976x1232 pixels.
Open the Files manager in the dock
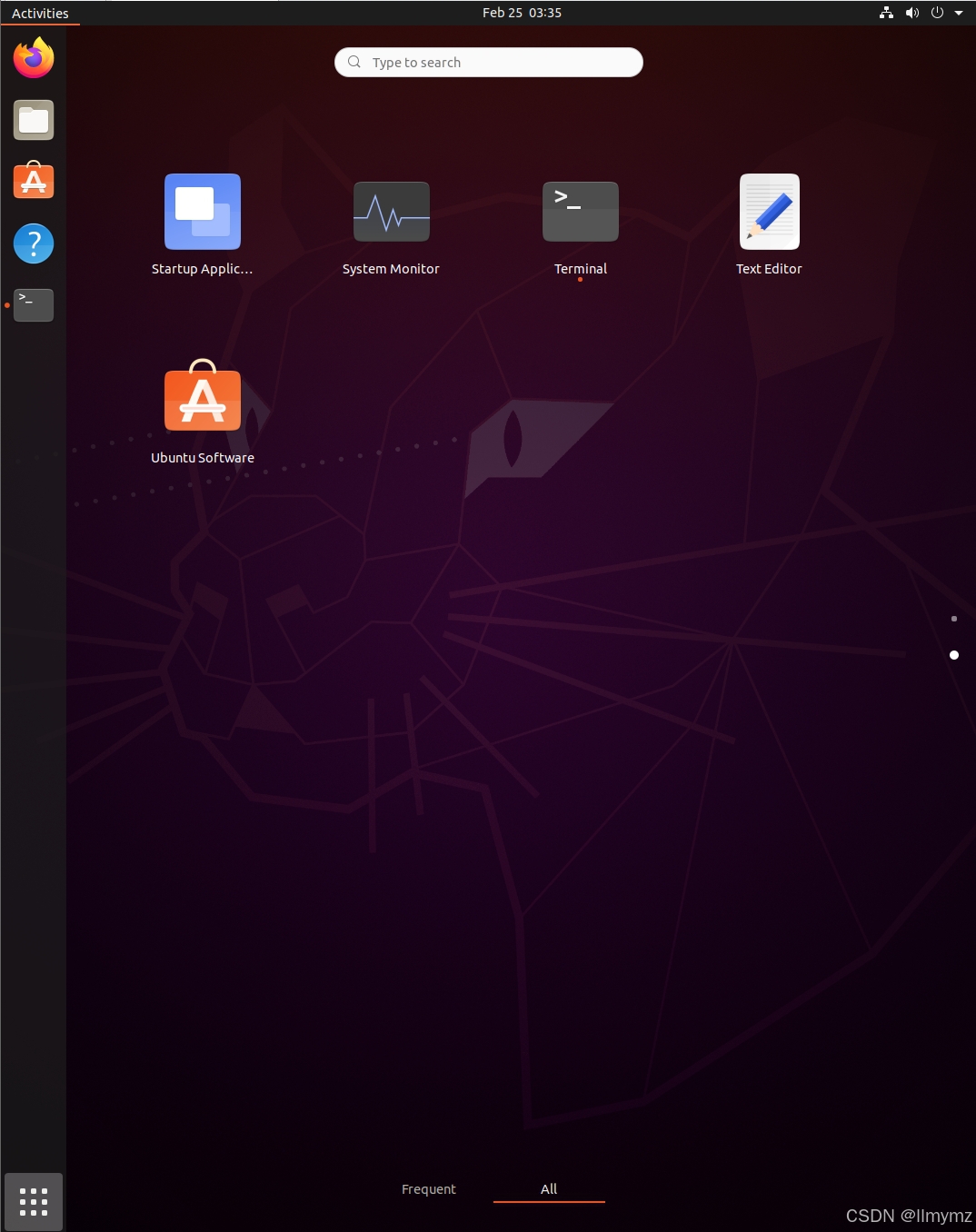pos(34,120)
